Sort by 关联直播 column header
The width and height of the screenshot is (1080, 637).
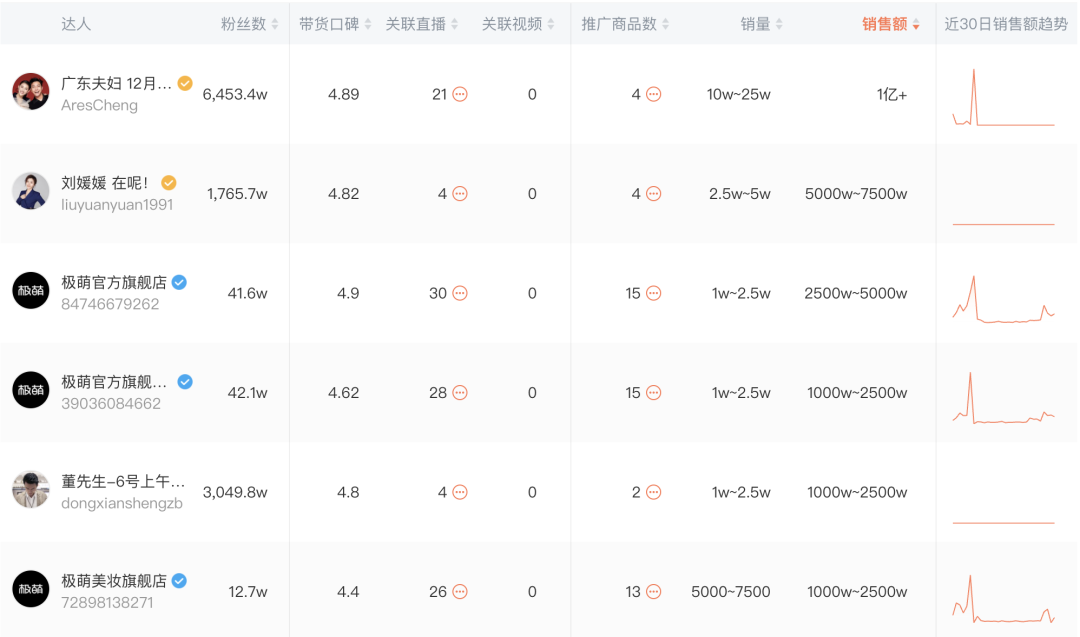422,24
